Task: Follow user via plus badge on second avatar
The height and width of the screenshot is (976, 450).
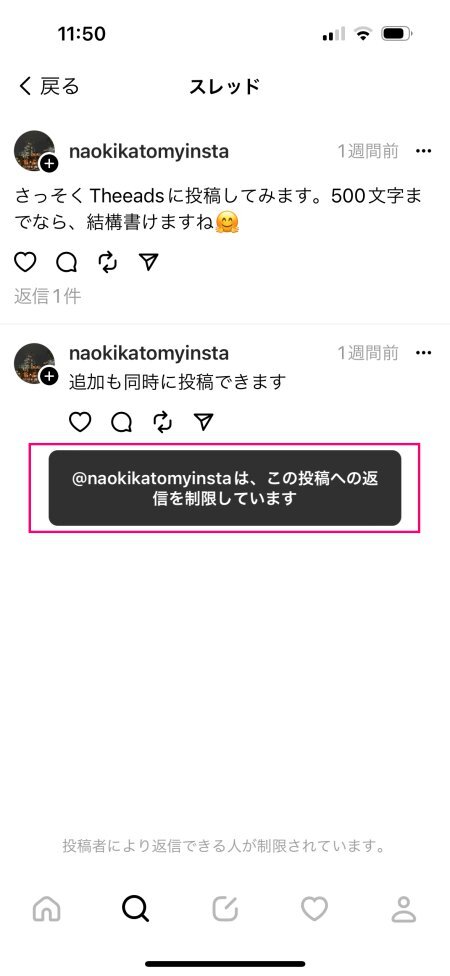Action: 49,376
